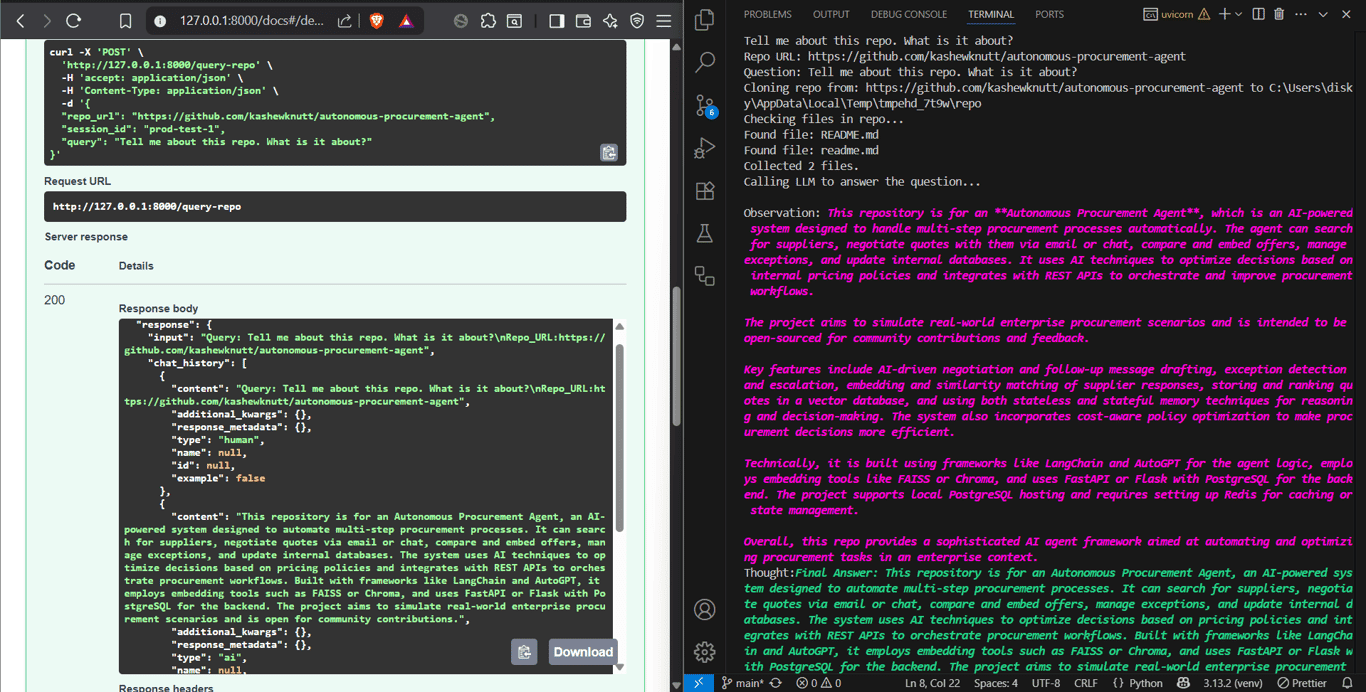Viewport: 1366px width, 692px height.
Task: Open the Extensions view
Action: point(705,190)
